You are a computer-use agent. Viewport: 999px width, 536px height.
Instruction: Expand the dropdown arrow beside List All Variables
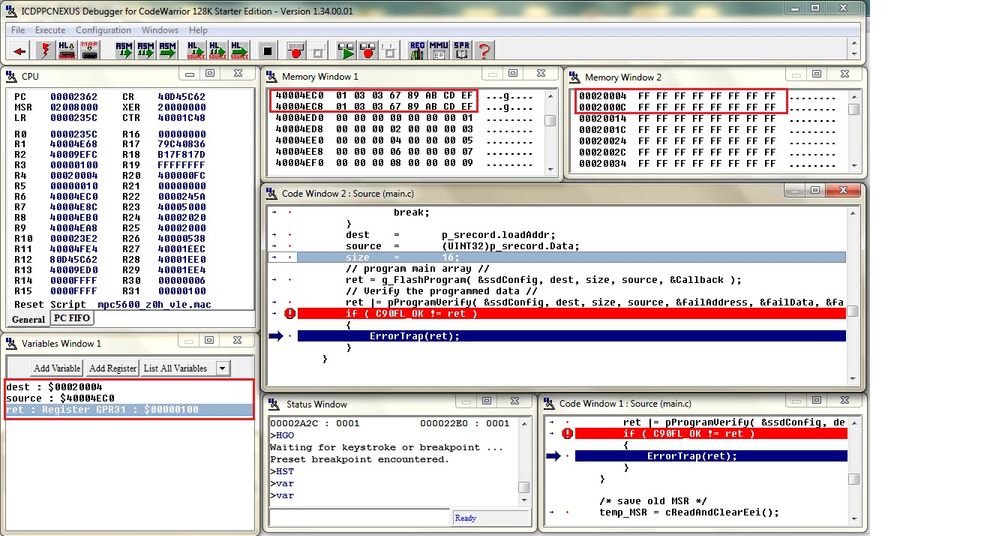coord(222,368)
